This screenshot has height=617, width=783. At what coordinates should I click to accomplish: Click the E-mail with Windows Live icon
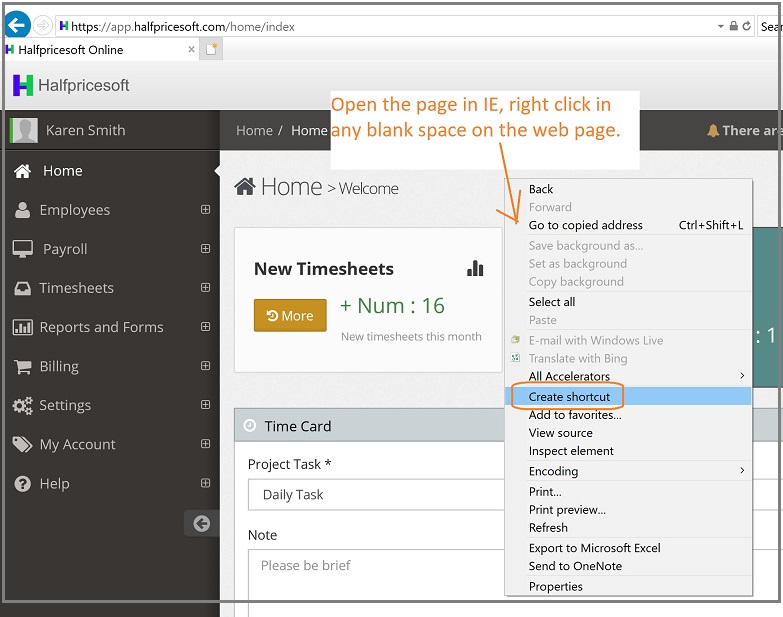[515, 340]
